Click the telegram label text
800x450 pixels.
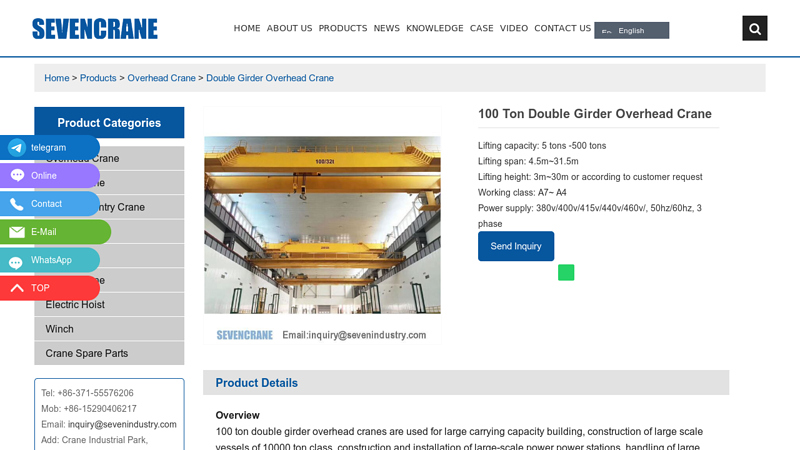pyautogui.click(x=48, y=147)
